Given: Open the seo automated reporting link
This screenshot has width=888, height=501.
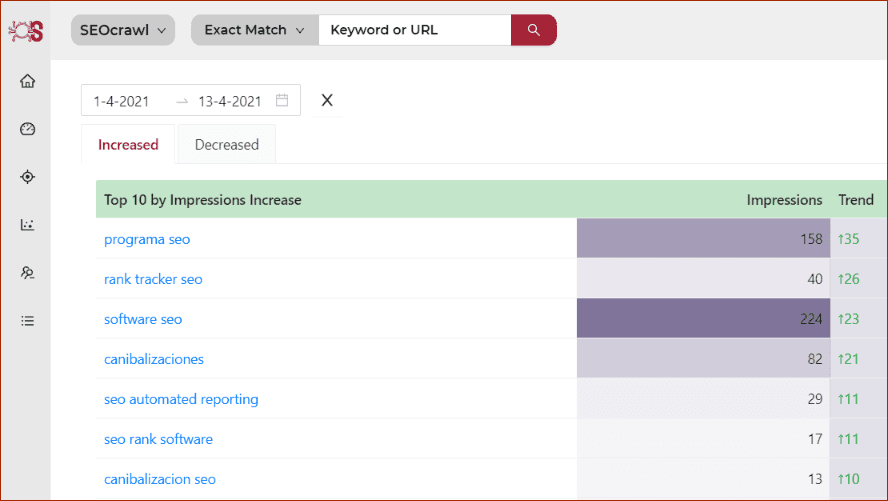Looking at the screenshot, I should (x=181, y=399).
